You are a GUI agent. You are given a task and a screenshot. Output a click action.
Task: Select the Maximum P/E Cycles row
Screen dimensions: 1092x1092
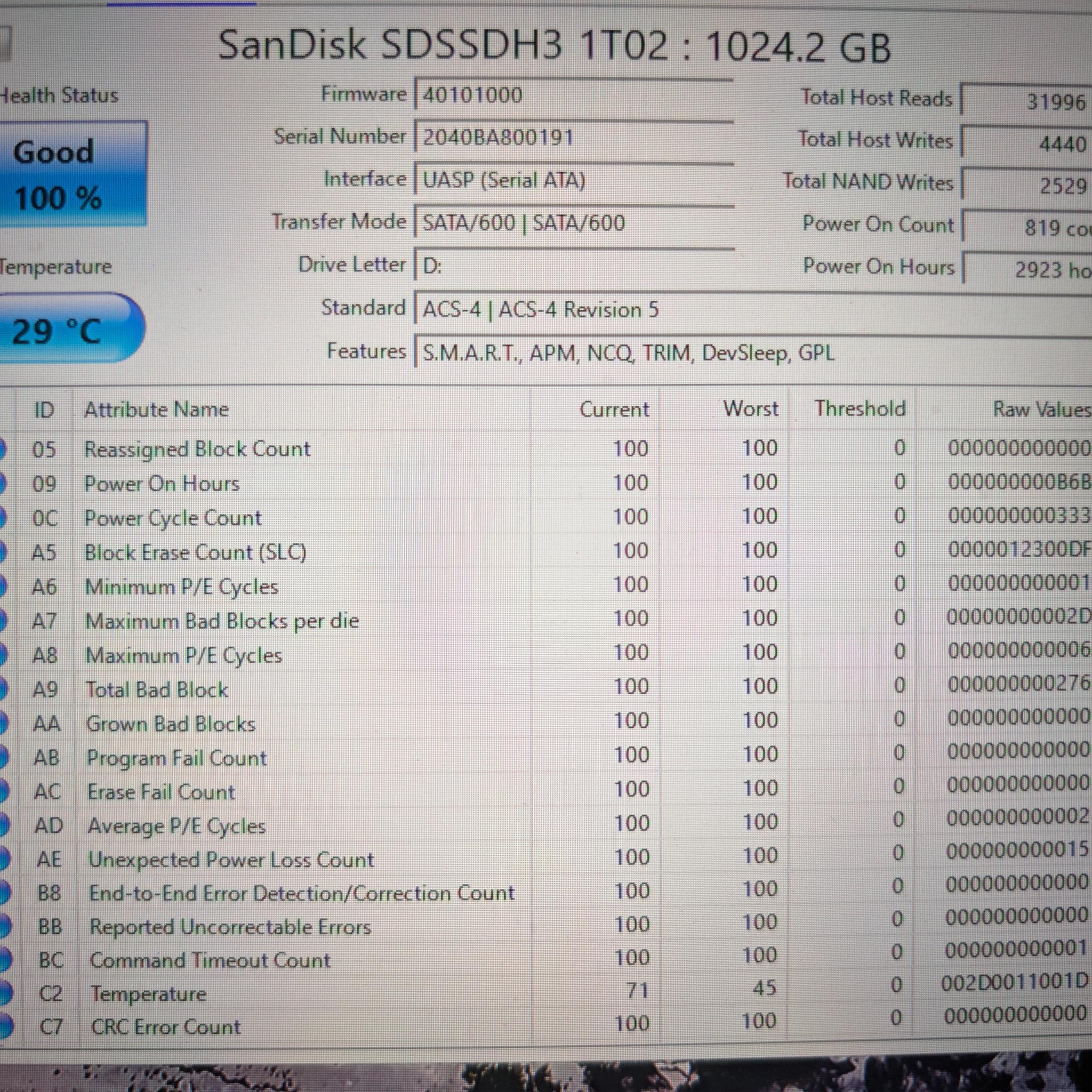pyautogui.click(x=546, y=653)
